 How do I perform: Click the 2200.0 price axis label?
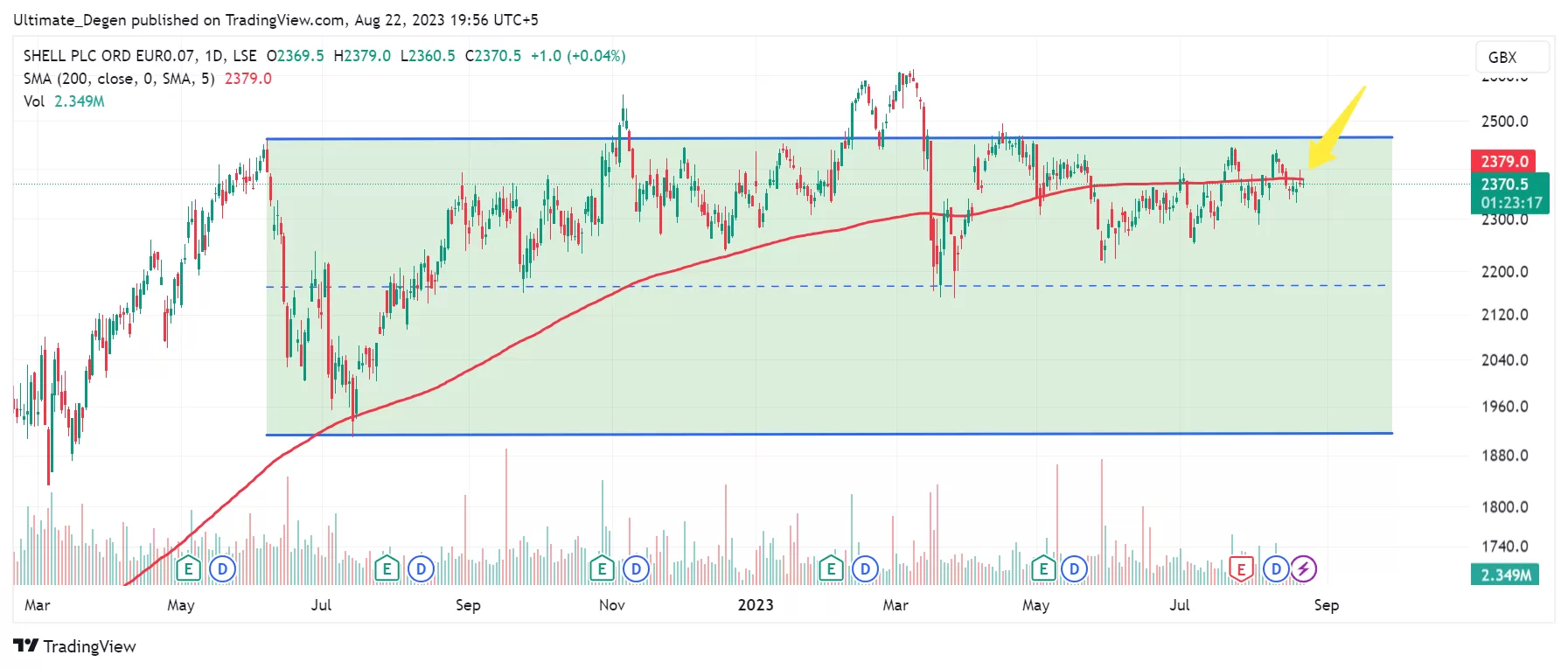point(1505,272)
